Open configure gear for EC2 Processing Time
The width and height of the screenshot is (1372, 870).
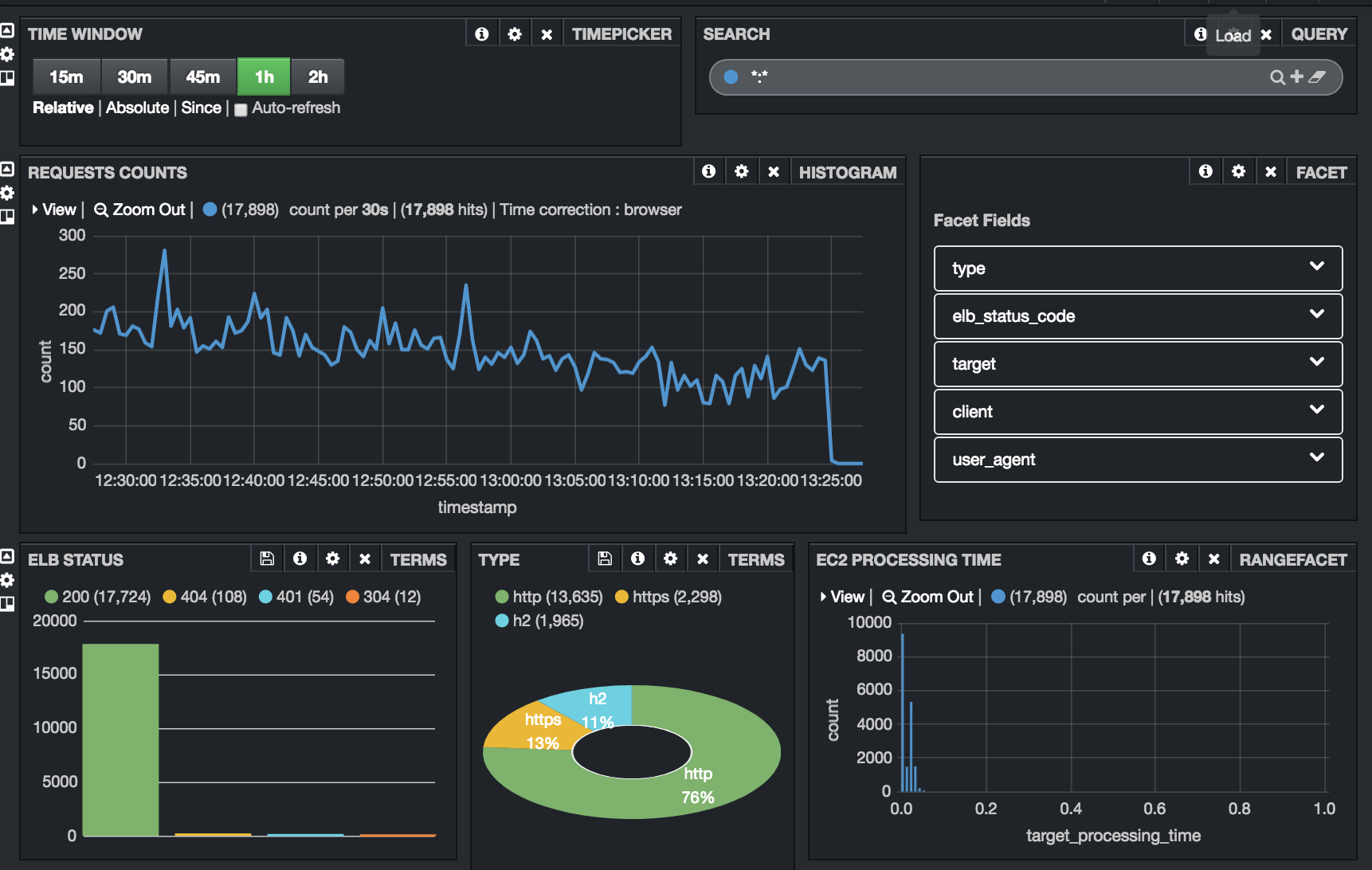pyautogui.click(x=1182, y=558)
